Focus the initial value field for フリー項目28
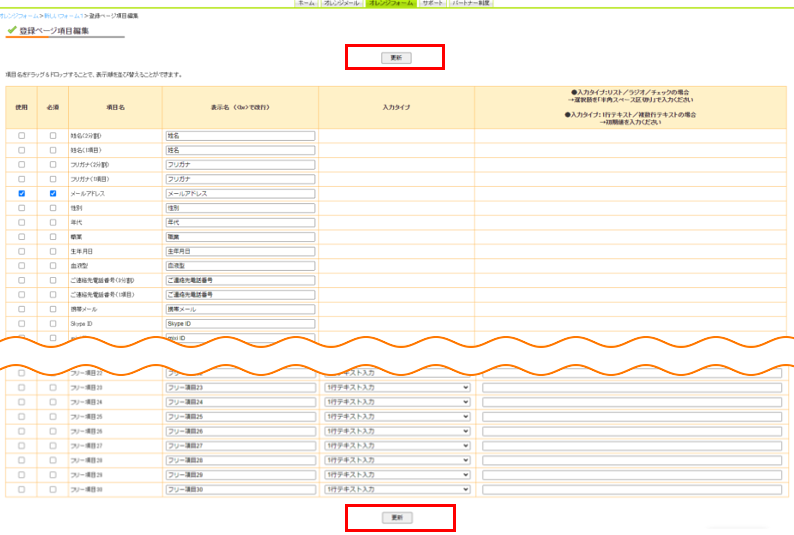 pos(631,460)
